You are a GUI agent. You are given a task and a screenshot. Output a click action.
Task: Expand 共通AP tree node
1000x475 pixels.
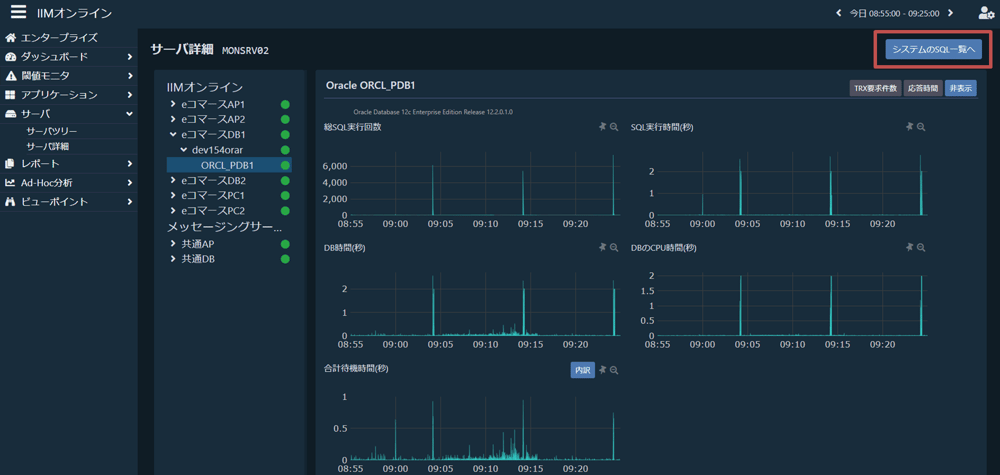173,244
